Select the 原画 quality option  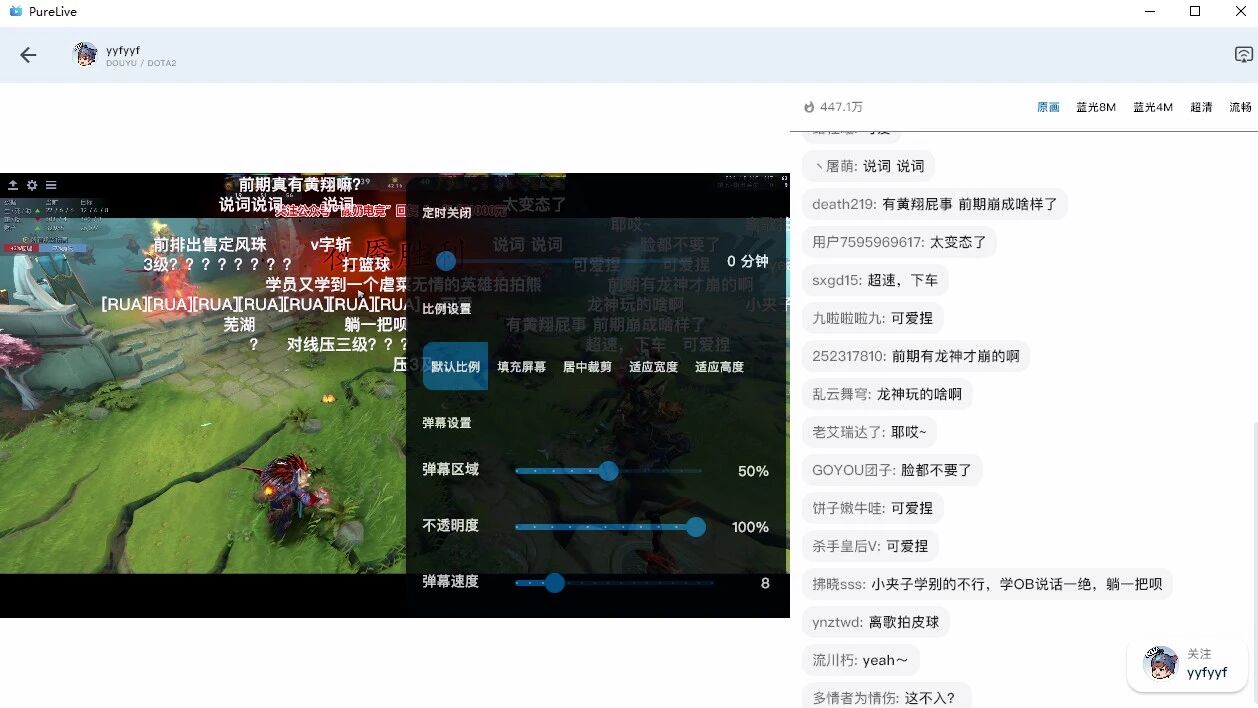(x=1048, y=107)
